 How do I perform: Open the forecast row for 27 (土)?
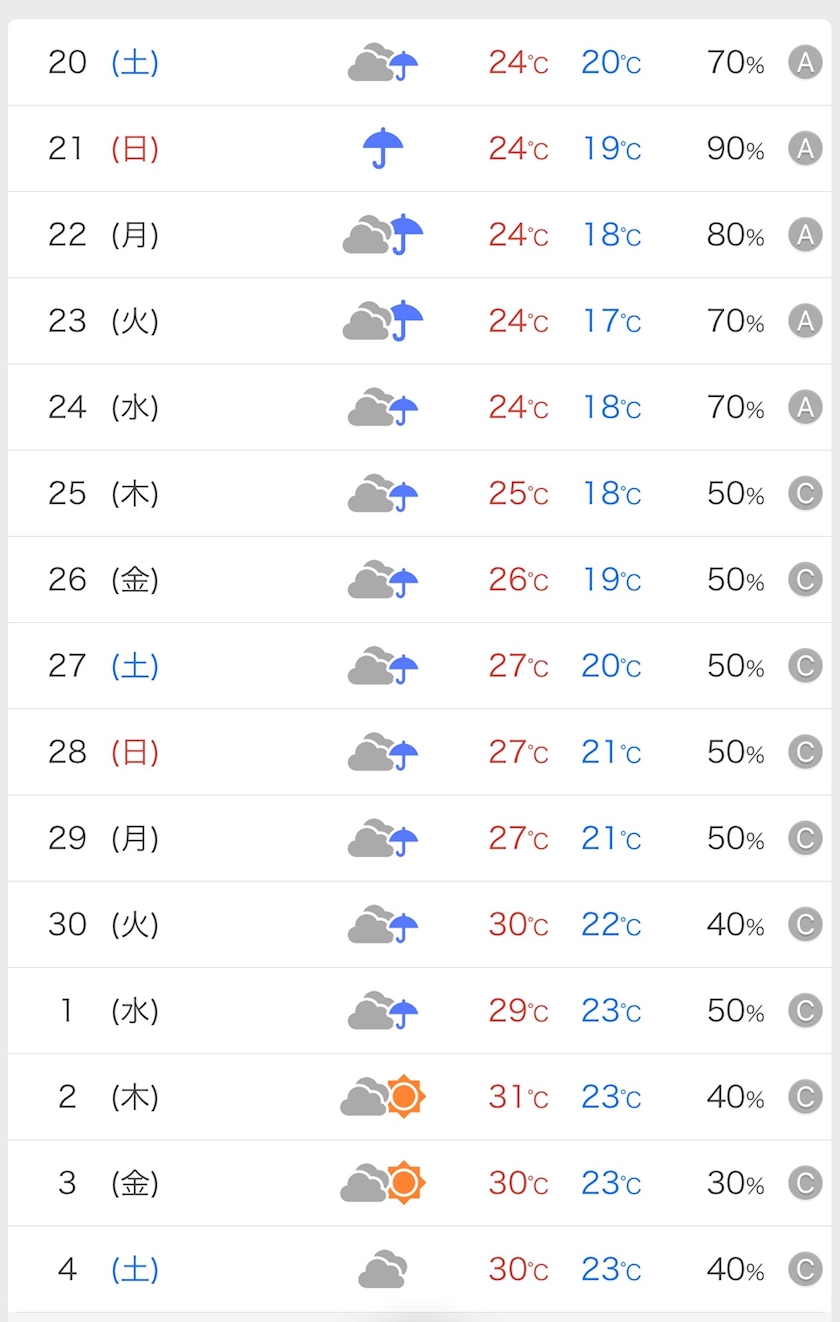tap(420, 666)
